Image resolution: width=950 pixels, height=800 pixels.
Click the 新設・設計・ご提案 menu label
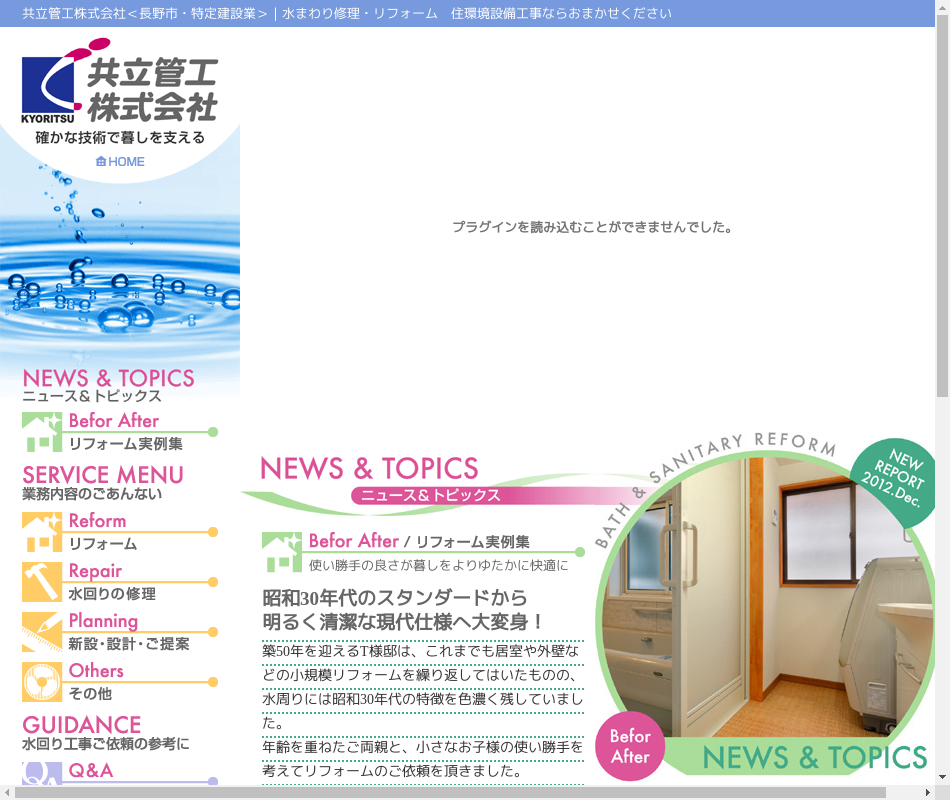(x=128, y=644)
